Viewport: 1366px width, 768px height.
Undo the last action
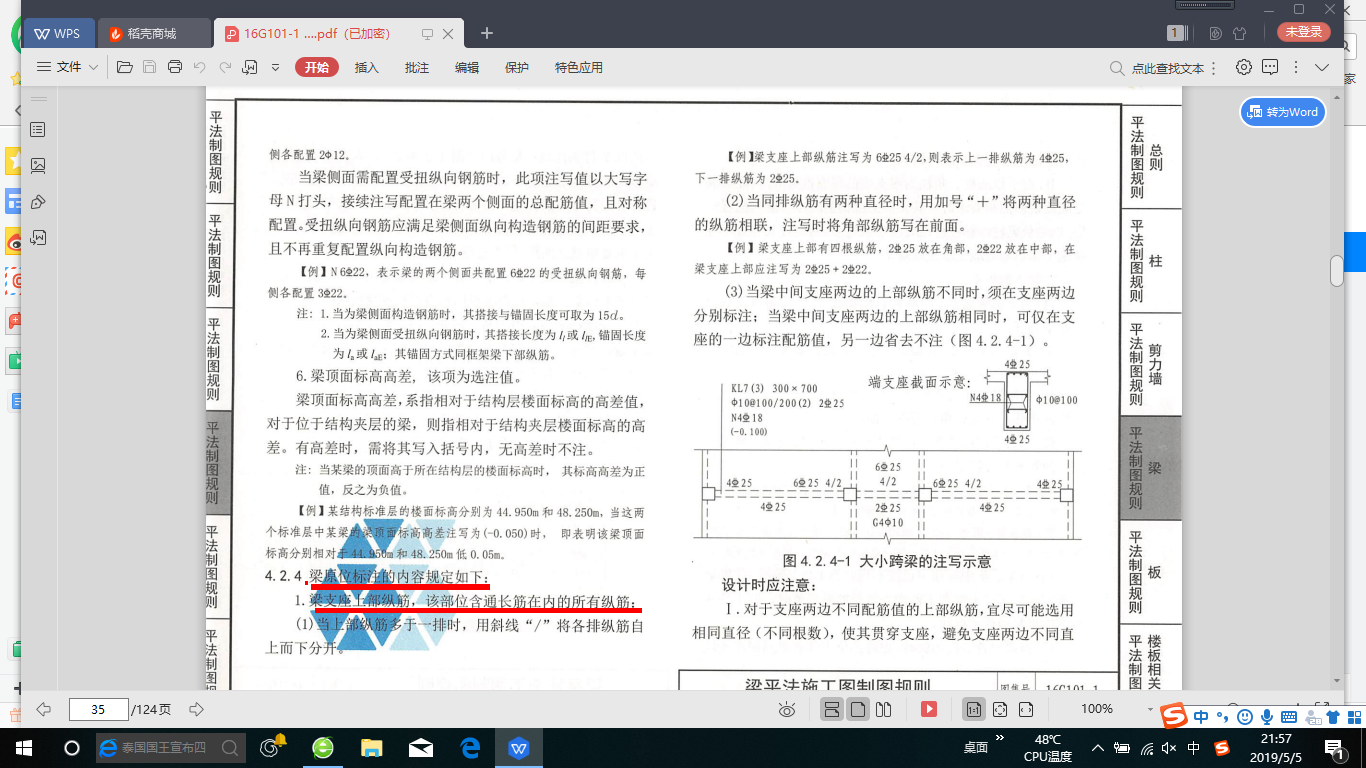coord(200,67)
